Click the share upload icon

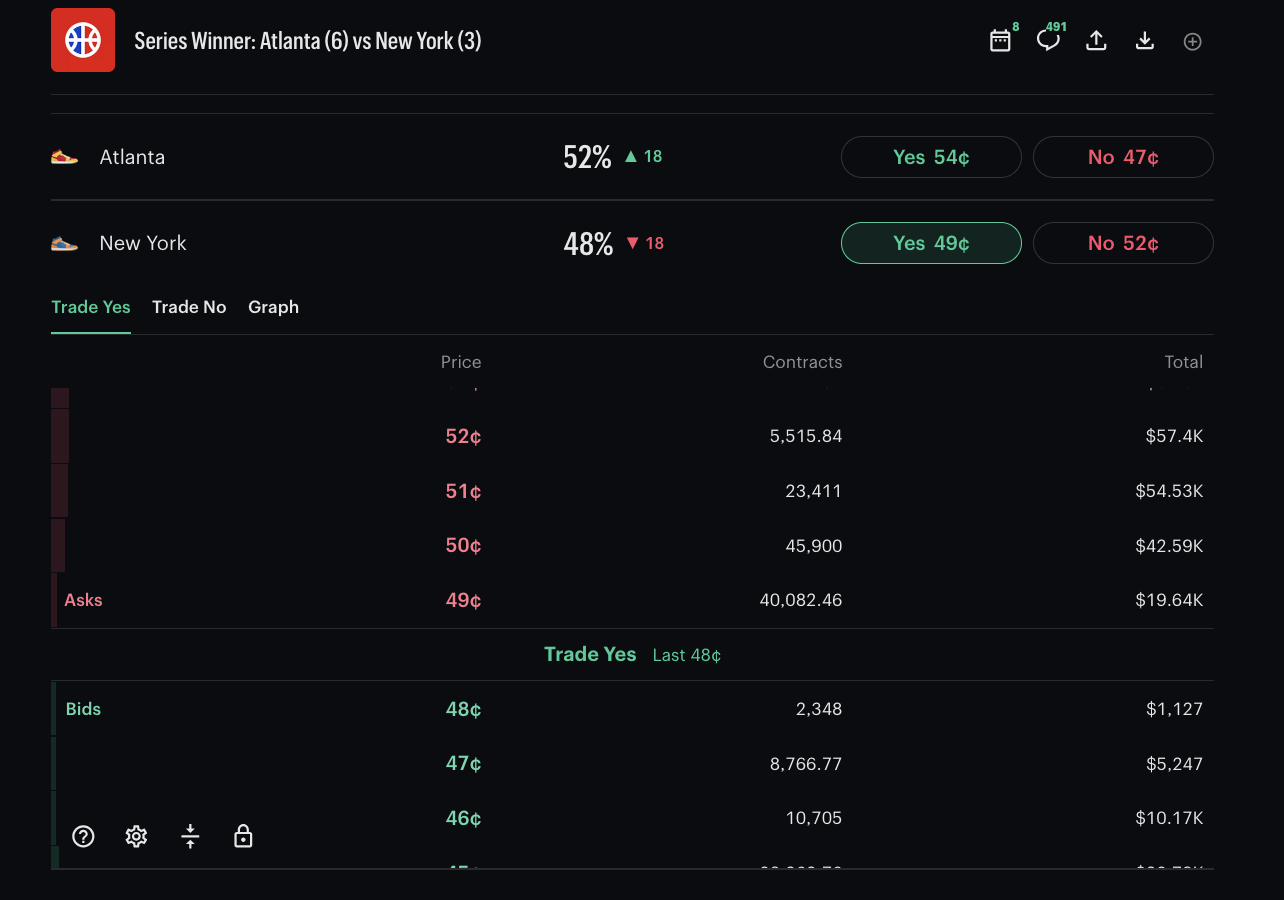1096,41
